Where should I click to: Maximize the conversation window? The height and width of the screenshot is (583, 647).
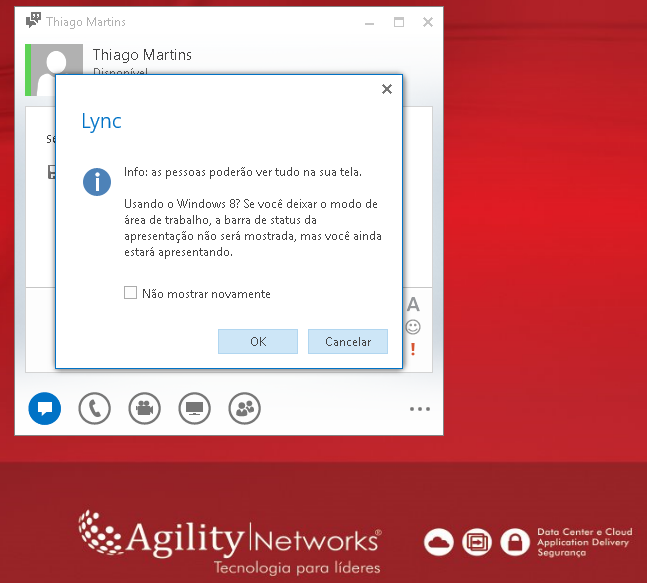coord(399,22)
